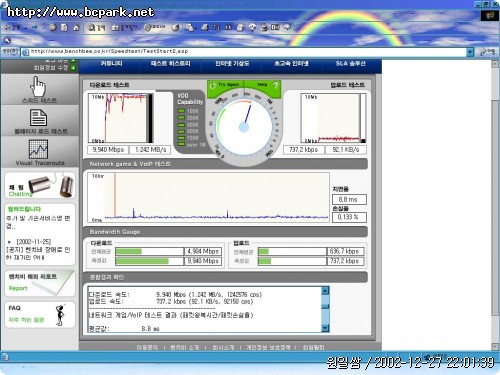Click the Go button beside the address bar
Viewport: 500px width, 375px height.
(487, 52)
